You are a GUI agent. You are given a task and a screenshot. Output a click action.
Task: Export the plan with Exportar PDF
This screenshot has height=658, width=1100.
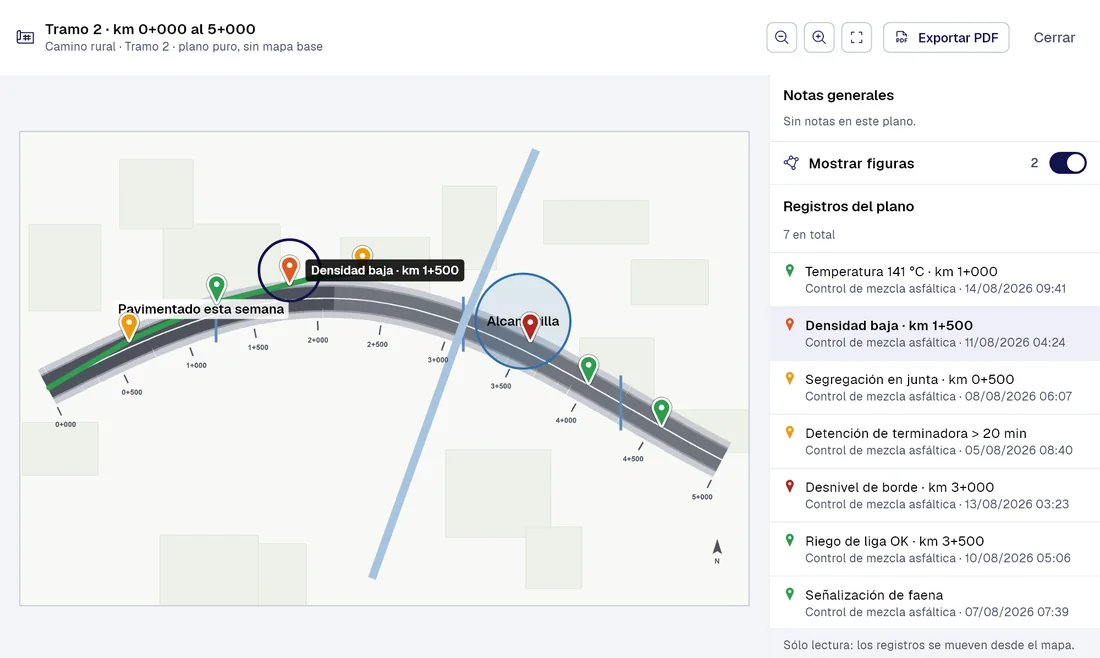[946, 37]
